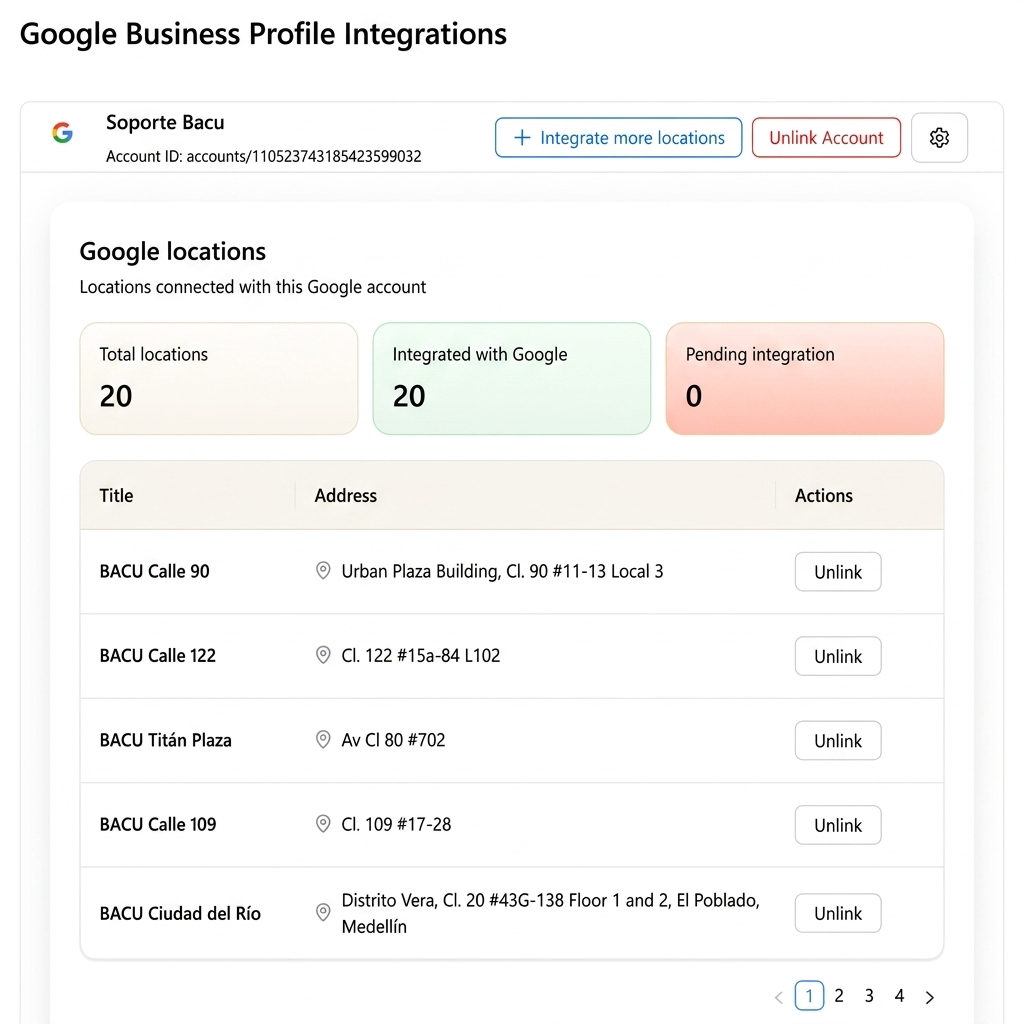Select page 1 in pagination
Screen dimensions: 1024x1024
click(809, 996)
